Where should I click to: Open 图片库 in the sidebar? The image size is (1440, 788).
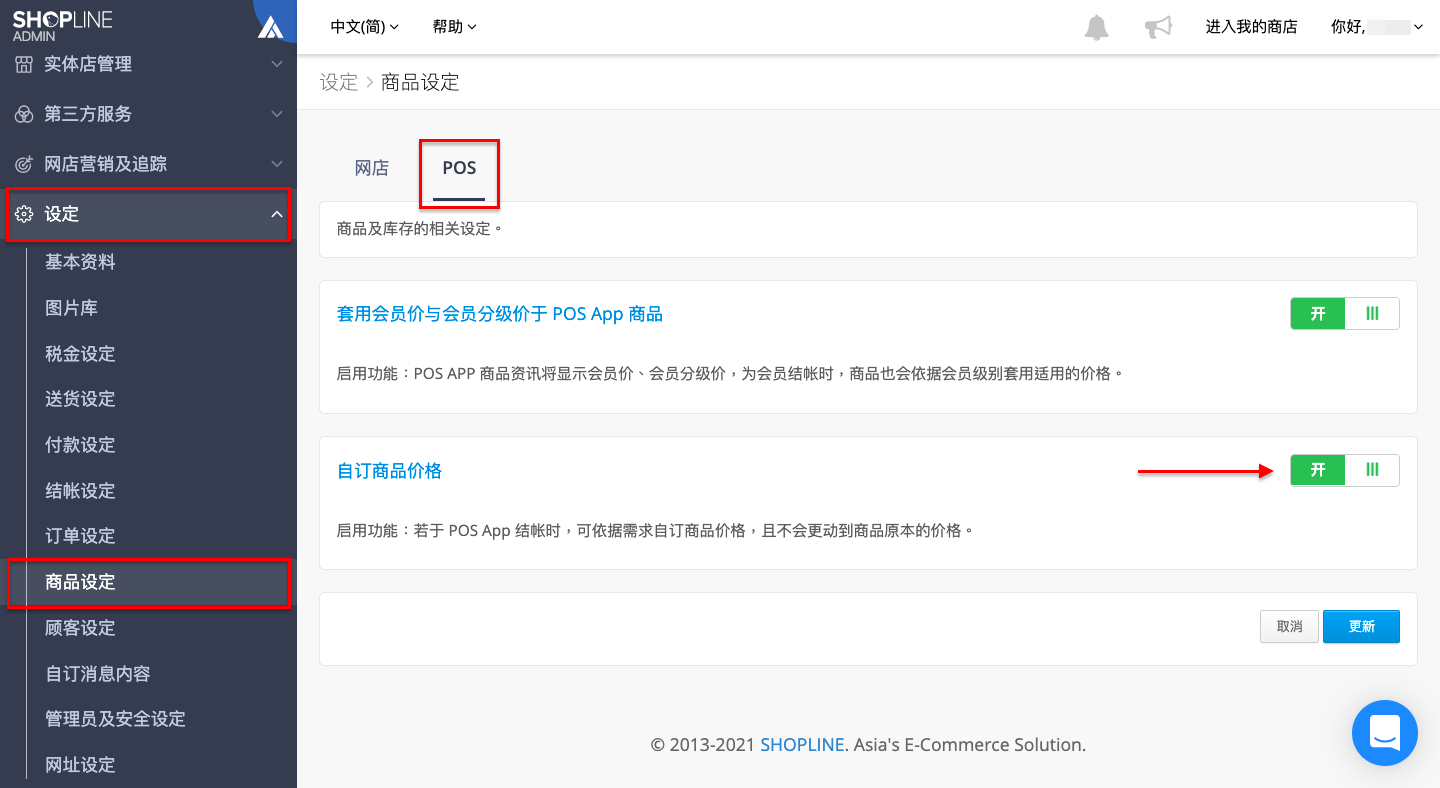tap(71, 308)
